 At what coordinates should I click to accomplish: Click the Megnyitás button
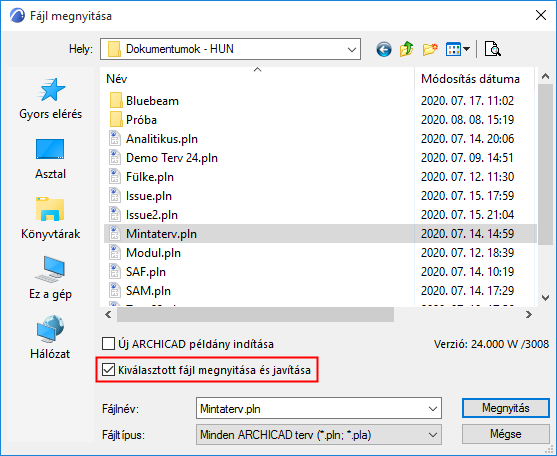pyautogui.click(x=505, y=408)
